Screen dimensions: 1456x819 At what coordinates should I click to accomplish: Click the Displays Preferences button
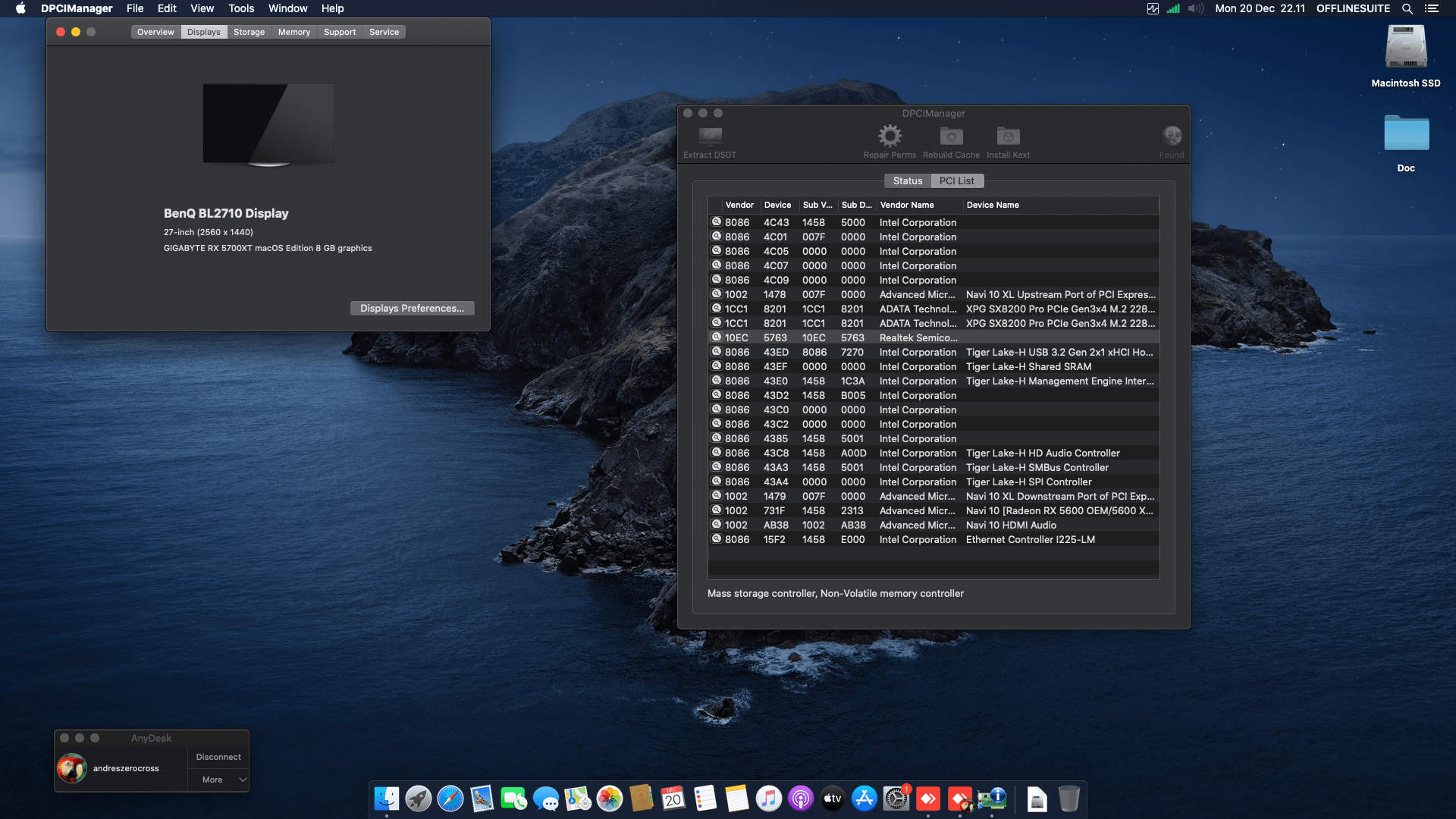click(412, 308)
